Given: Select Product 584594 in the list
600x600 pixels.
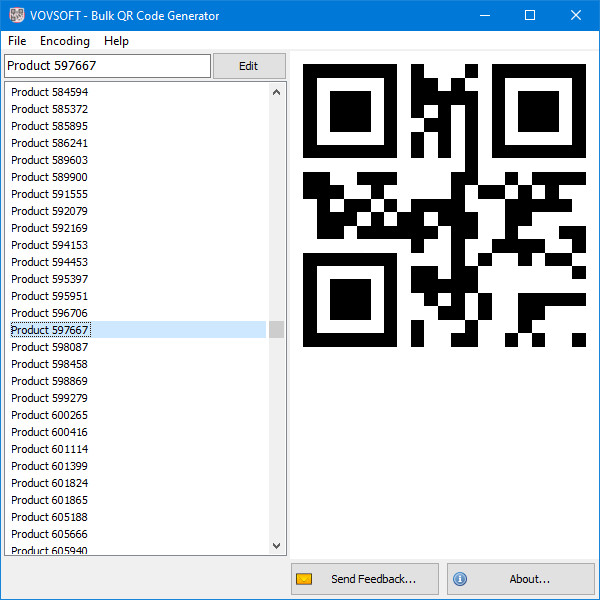Looking at the screenshot, I should 138,92.
